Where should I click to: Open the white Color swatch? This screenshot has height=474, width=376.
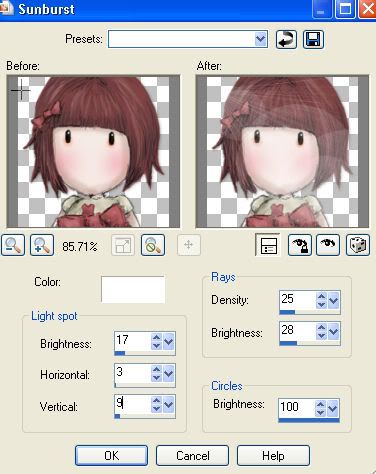(133, 289)
